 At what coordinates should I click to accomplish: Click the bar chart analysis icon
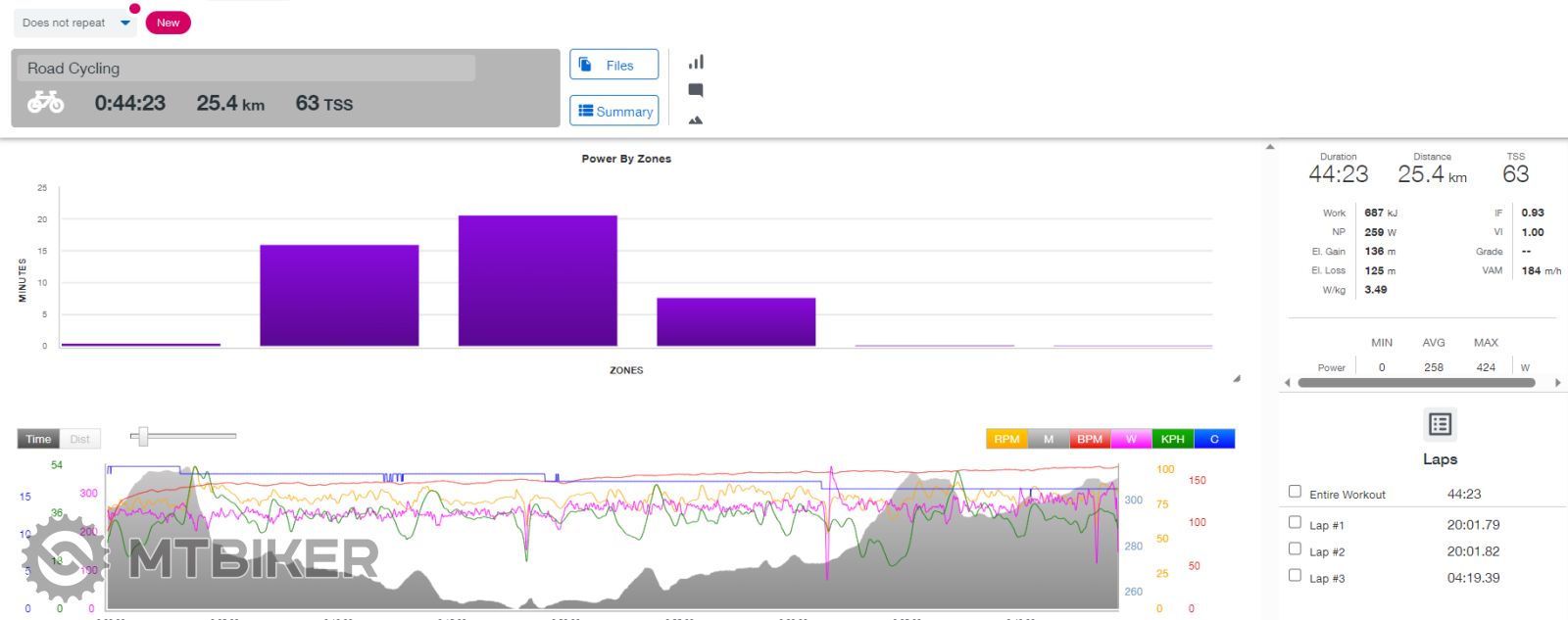point(696,63)
